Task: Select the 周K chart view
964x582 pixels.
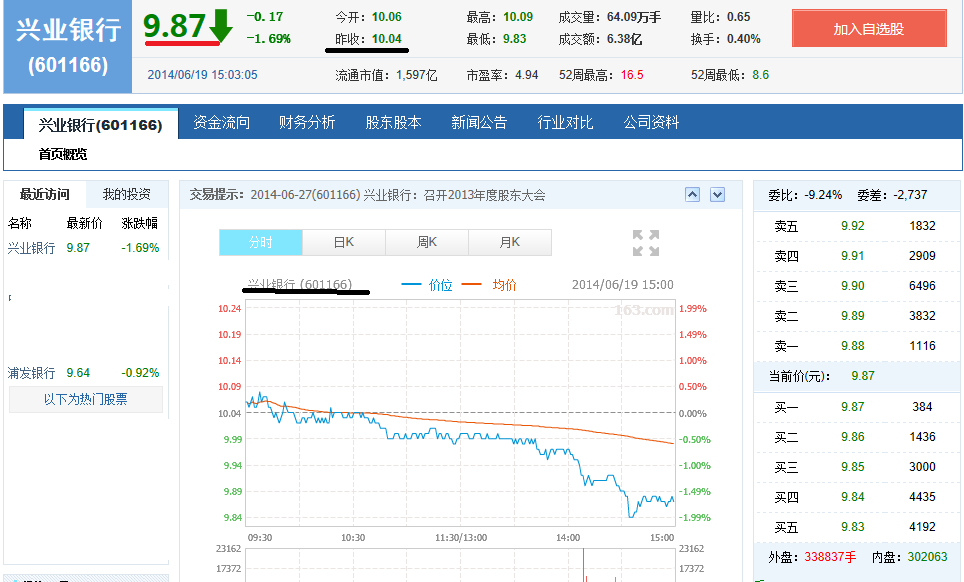Action: click(x=427, y=242)
